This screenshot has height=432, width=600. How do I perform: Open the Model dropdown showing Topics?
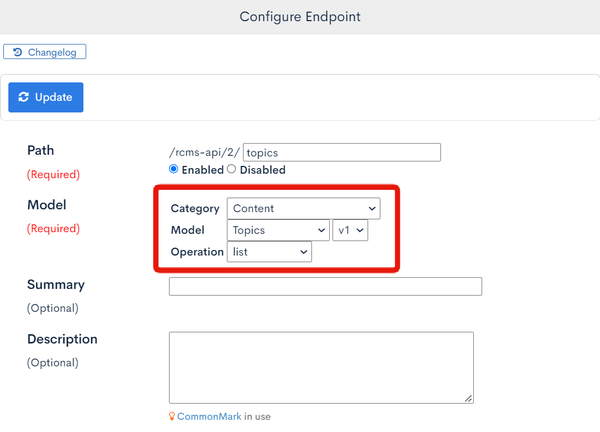tap(278, 230)
